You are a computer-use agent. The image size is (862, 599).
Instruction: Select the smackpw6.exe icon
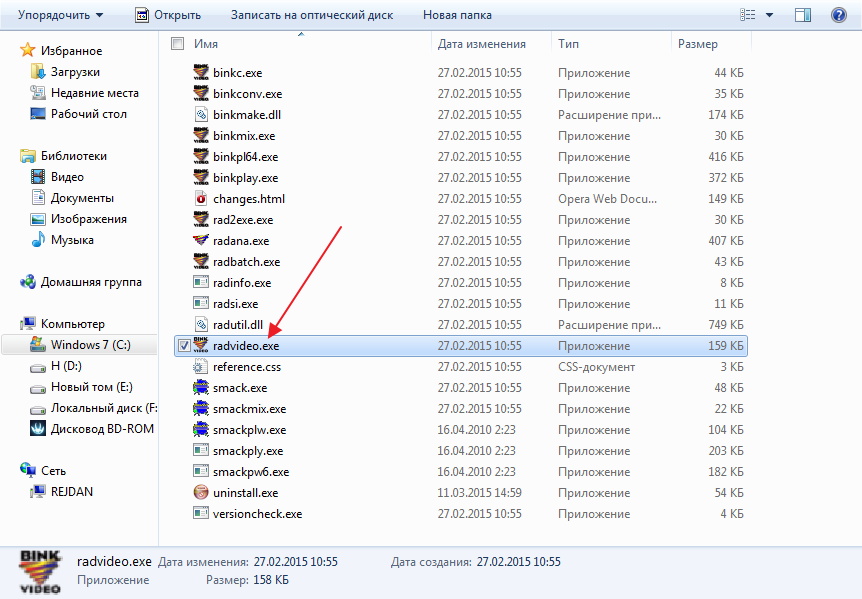click(201, 472)
